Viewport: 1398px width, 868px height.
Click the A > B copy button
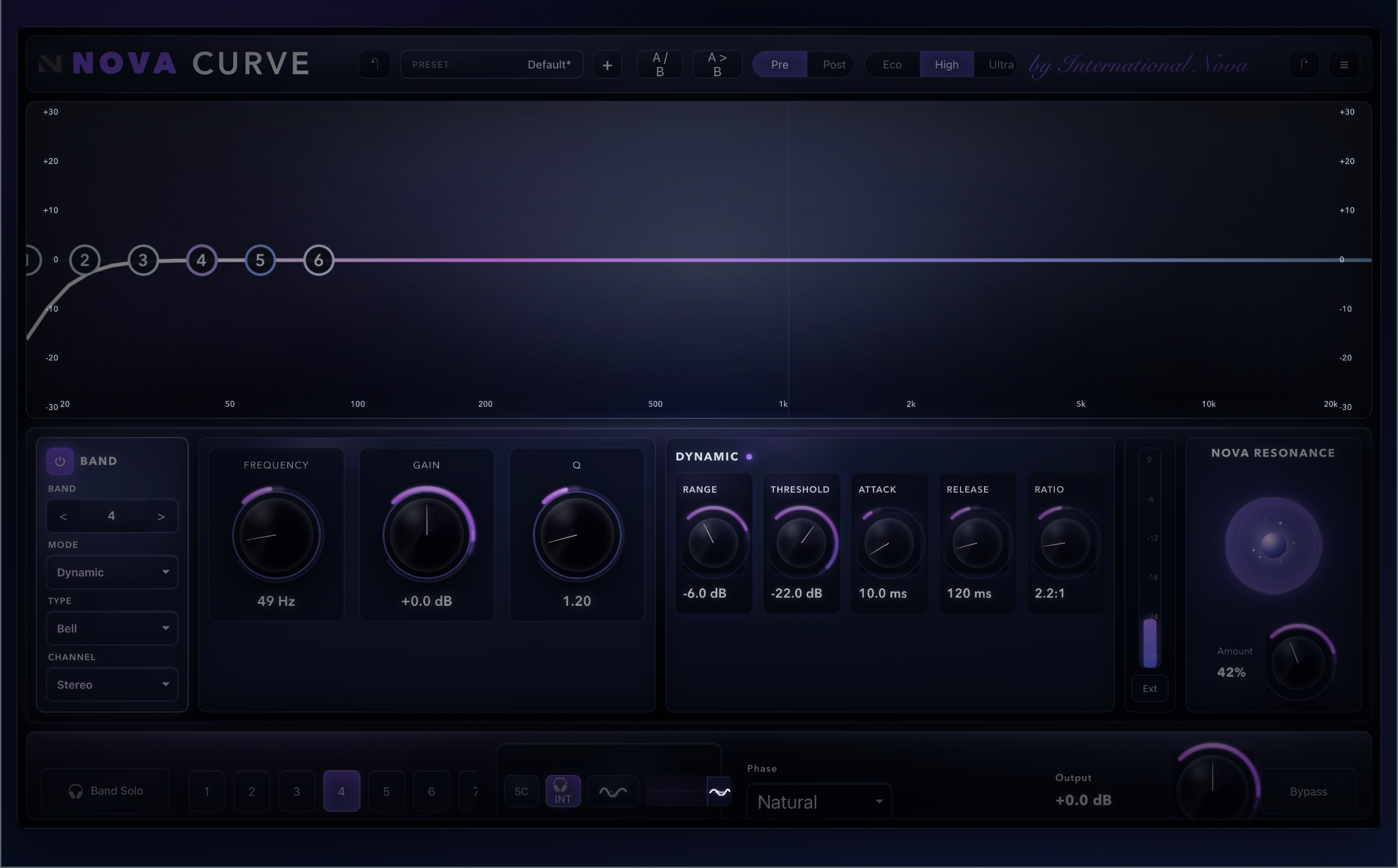coord(717,65)
